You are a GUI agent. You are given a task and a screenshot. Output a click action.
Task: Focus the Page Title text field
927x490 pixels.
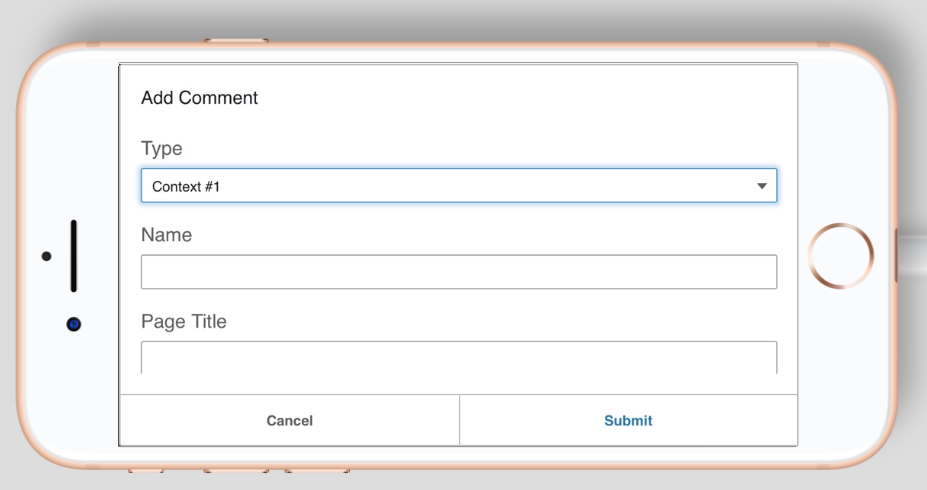tap(459, 357)
